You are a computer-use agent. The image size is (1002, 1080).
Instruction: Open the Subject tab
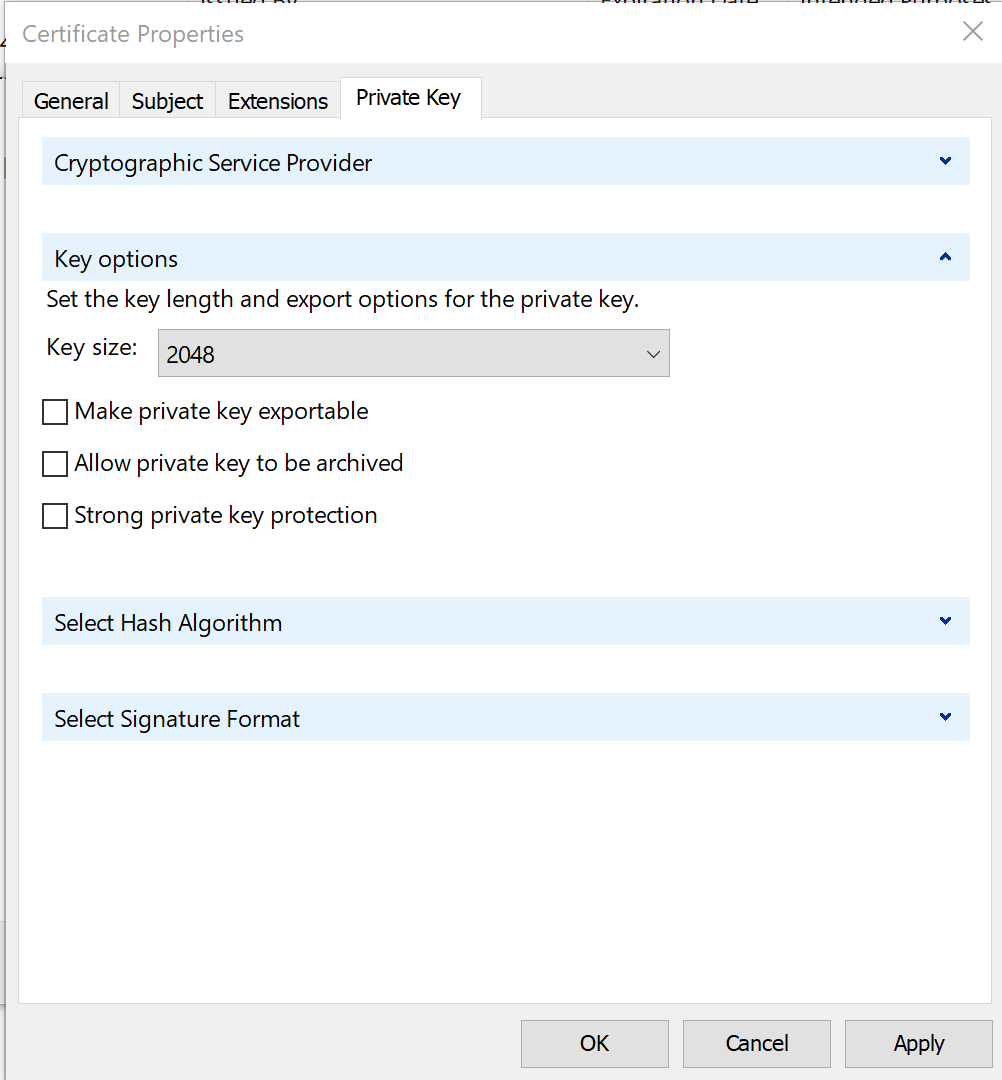[167, 101]
